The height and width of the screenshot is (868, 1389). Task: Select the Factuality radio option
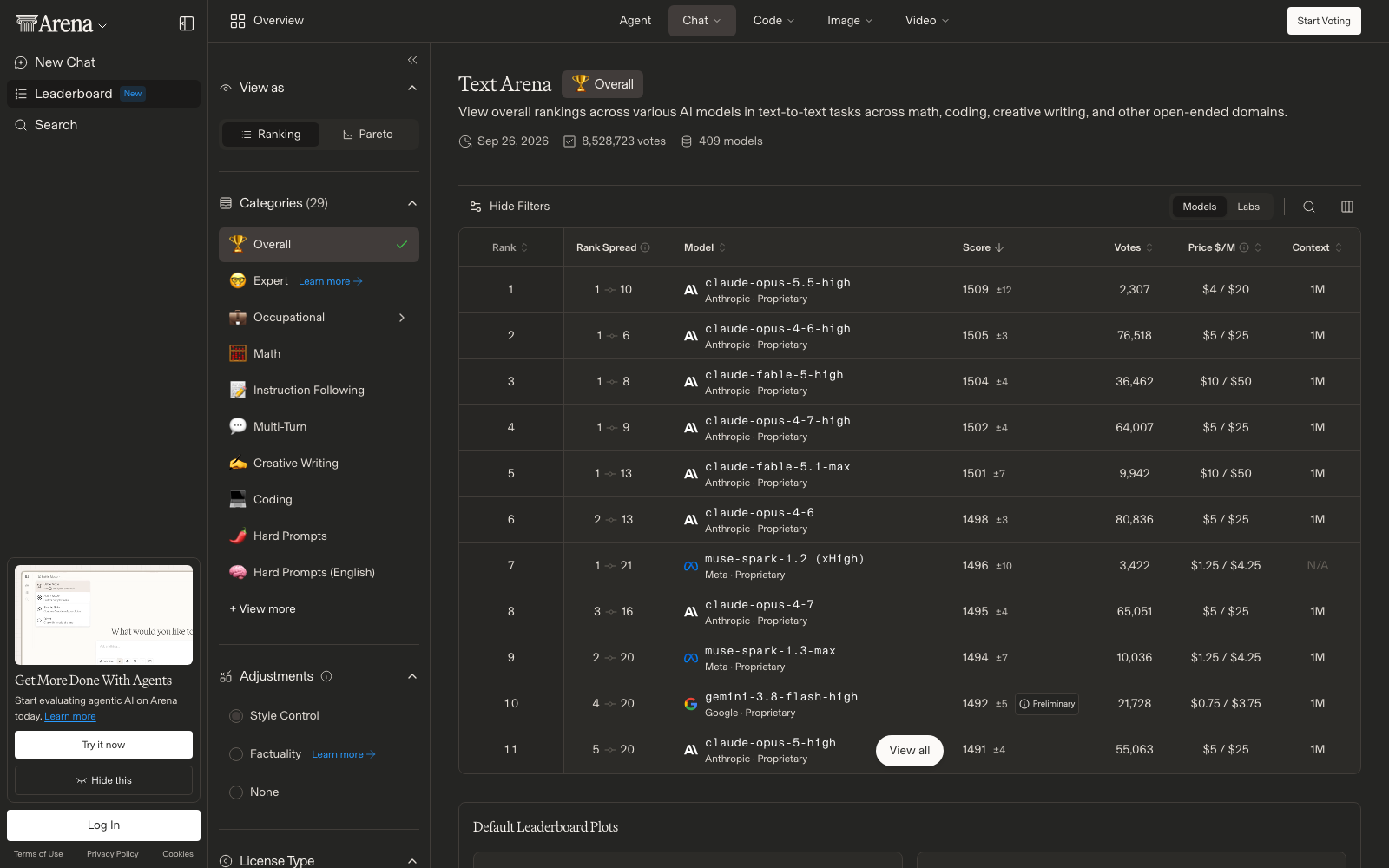236,754
